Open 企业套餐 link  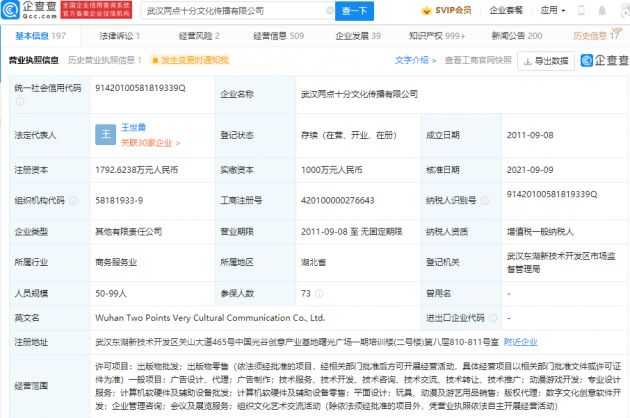pos(506,10)
